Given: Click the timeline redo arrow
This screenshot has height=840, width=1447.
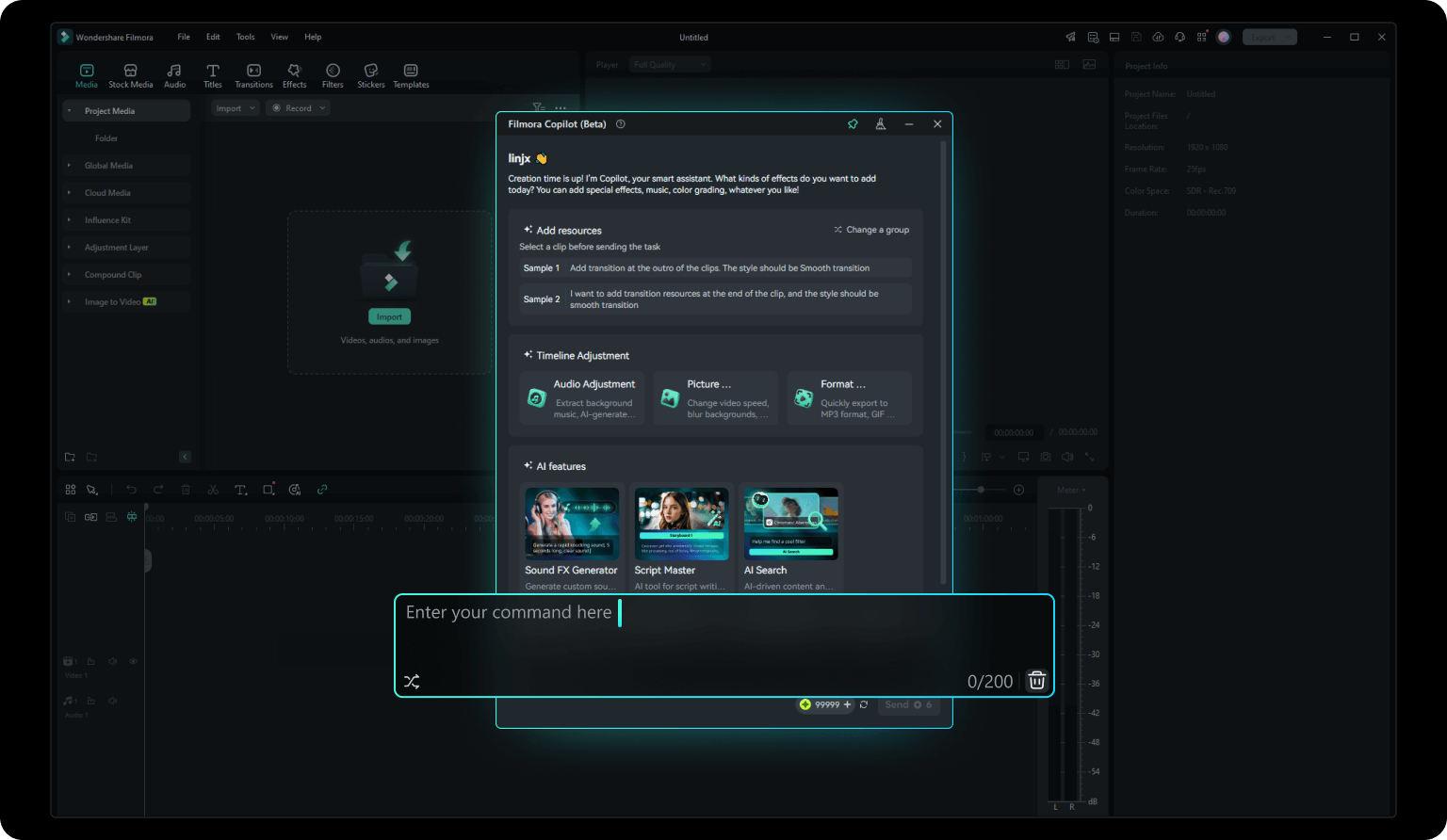Looking at the screenshot, I should (x=158, y=490).
